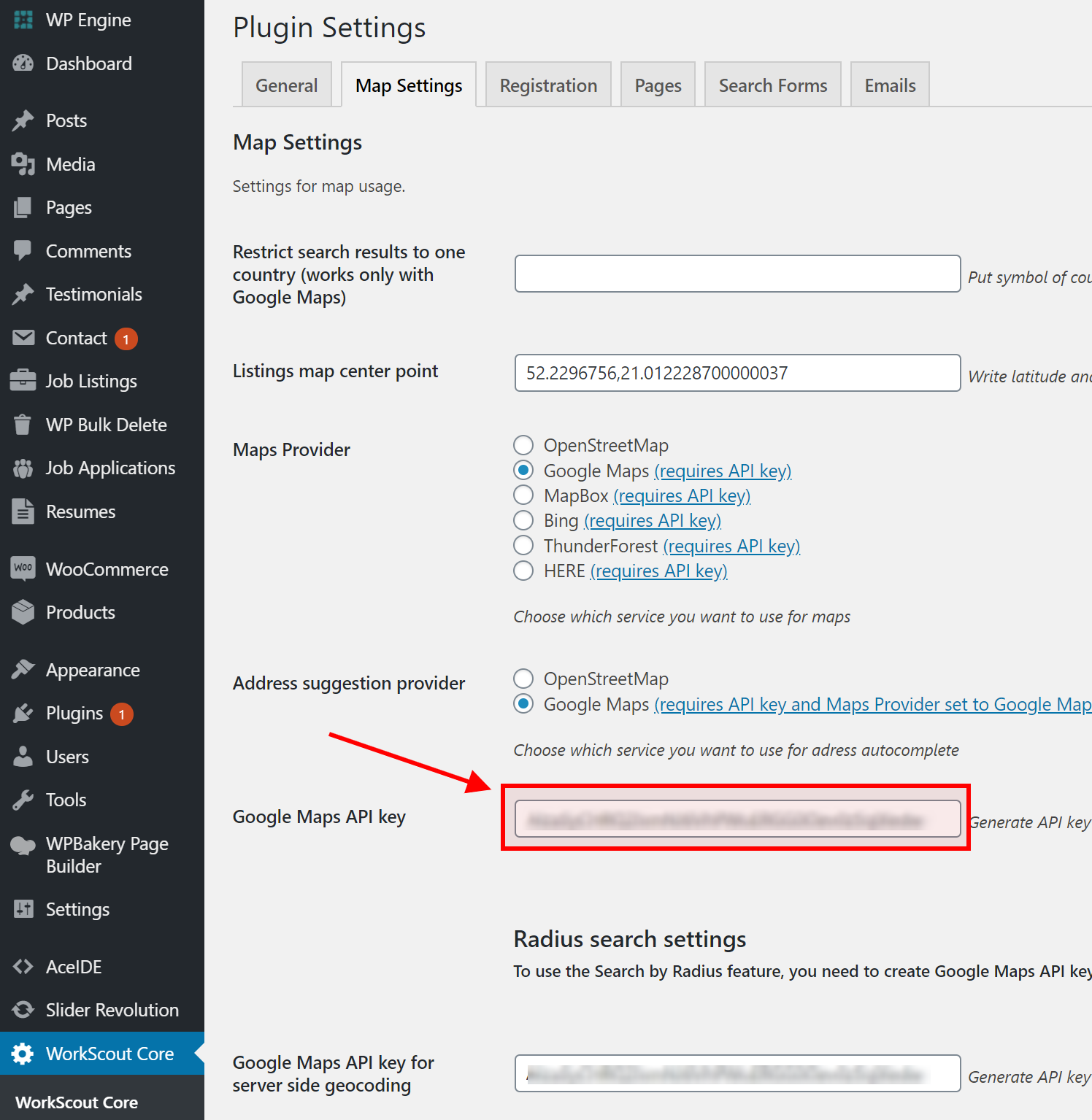
Task: Click the Listings map center point field
Action: click(x=737, y=373)
